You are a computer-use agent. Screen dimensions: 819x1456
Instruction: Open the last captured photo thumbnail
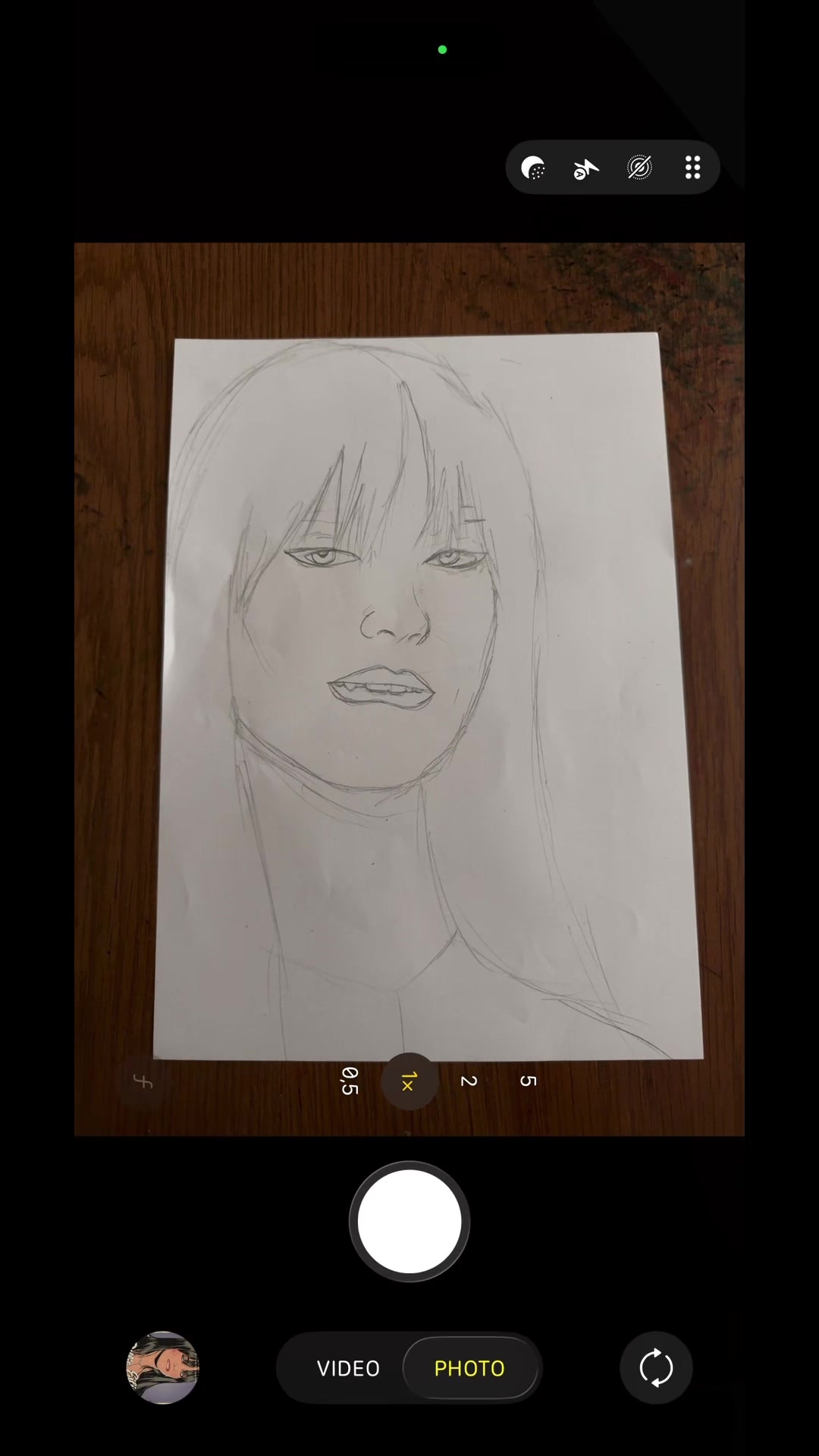(x=162, y=1368)
